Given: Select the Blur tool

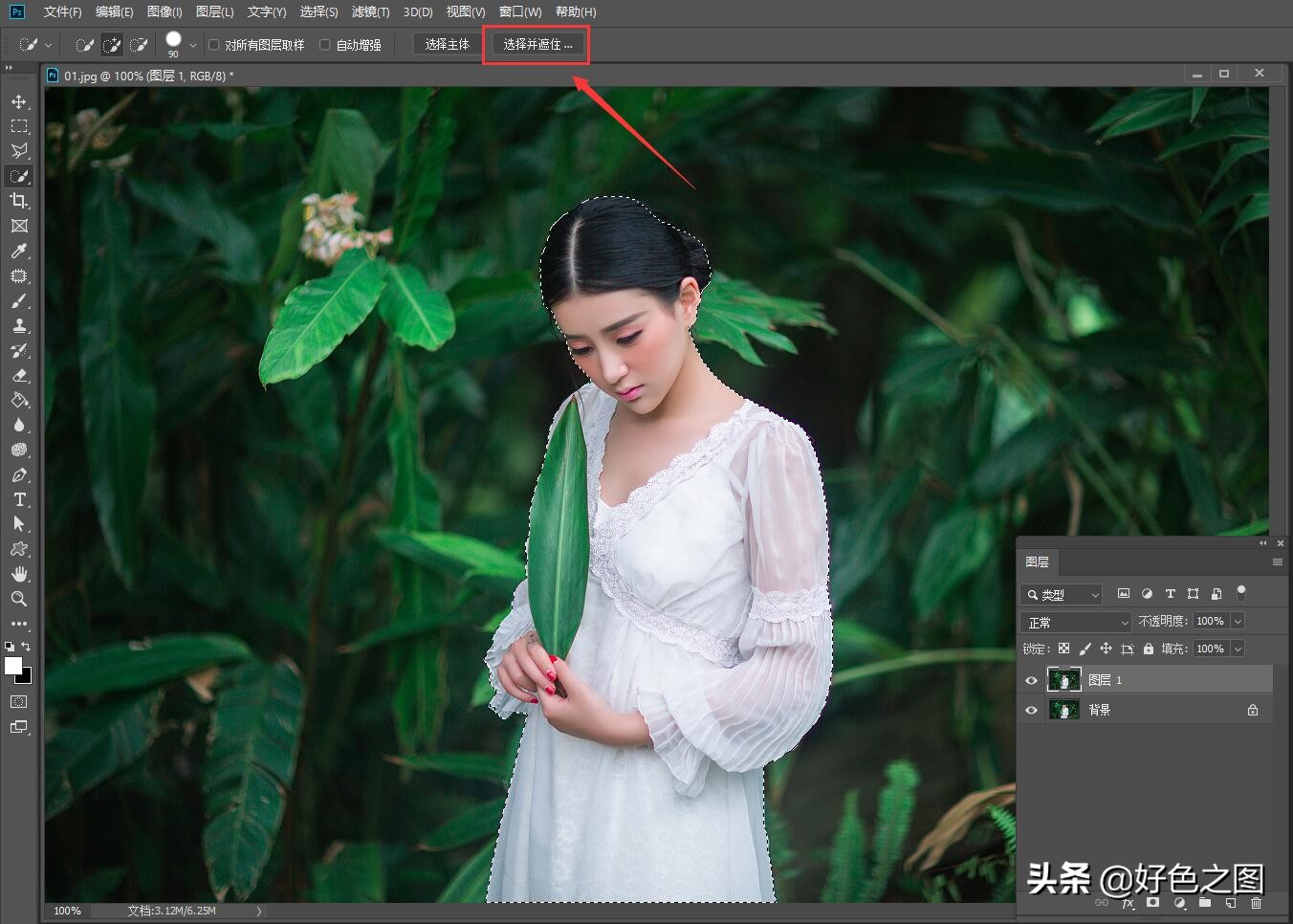Looking at the screenshot, I should pos(19,425).
